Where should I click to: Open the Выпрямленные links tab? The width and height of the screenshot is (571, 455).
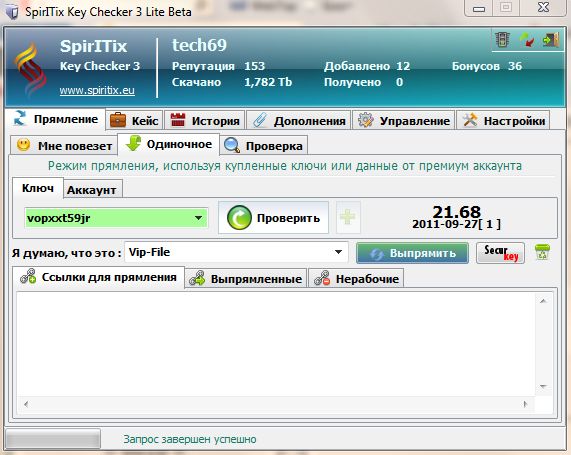tap(246, 279)
